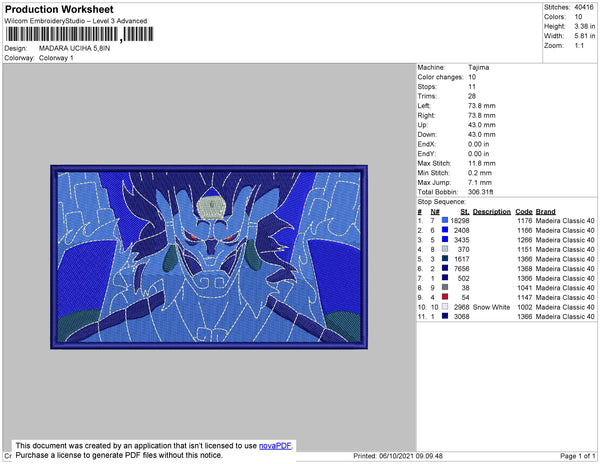Click the thread code "1041"

[x=525, y=288]
